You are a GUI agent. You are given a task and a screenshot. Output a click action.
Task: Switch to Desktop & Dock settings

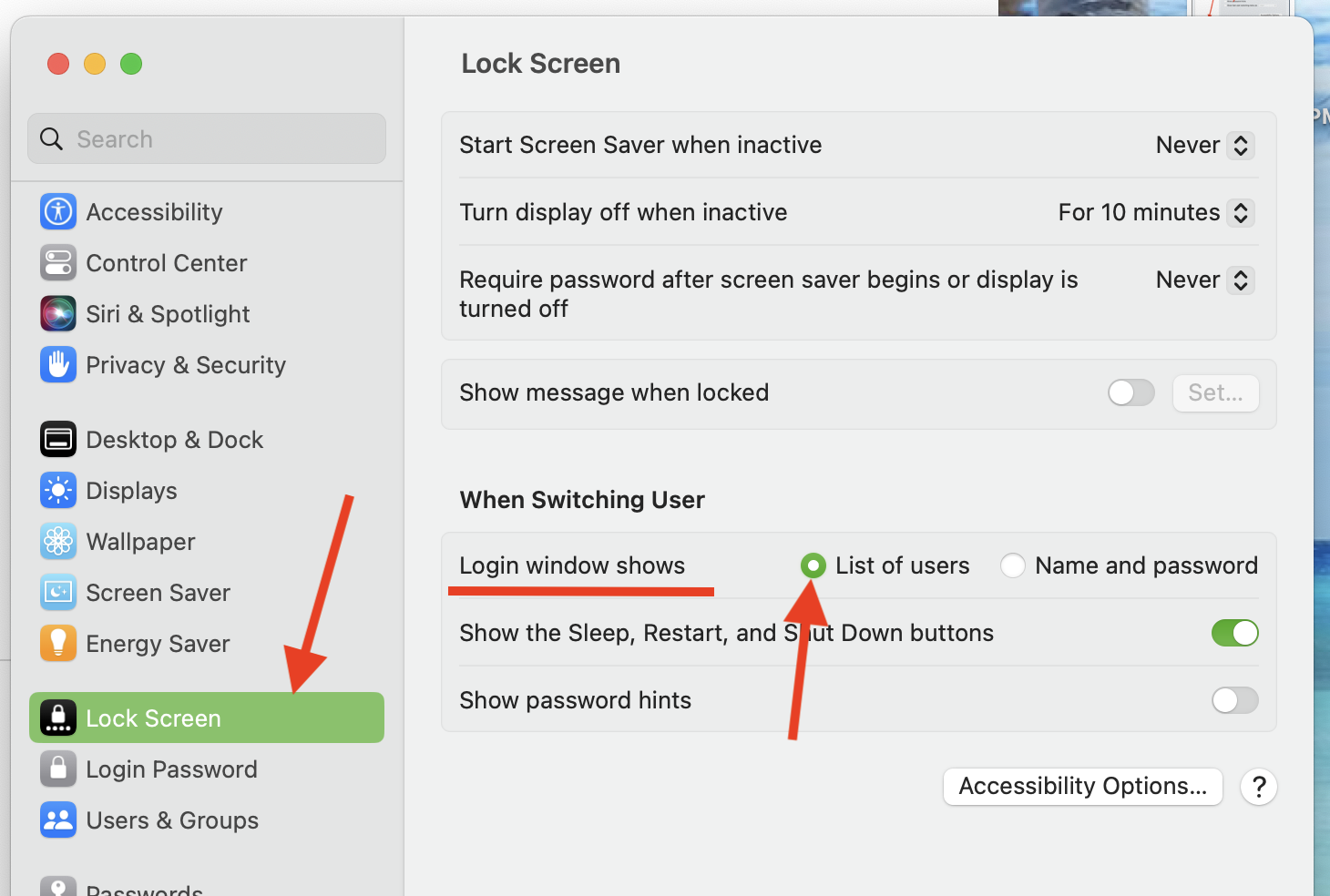[x=57, y=439]
